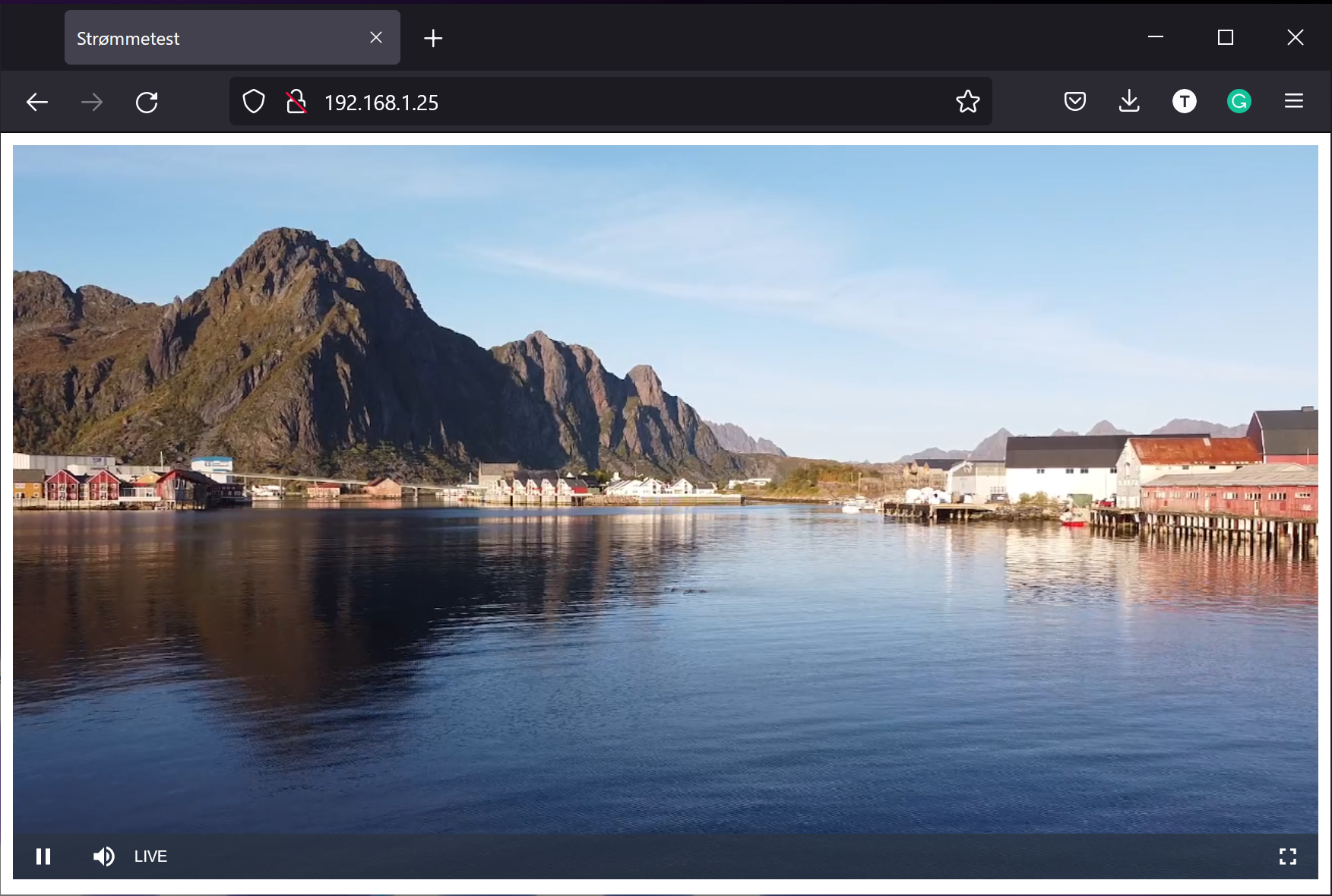The height and width of the screenshot is (896, 1332).
Task: Open the Downloads panel
Action: (x=1129, y=101)
